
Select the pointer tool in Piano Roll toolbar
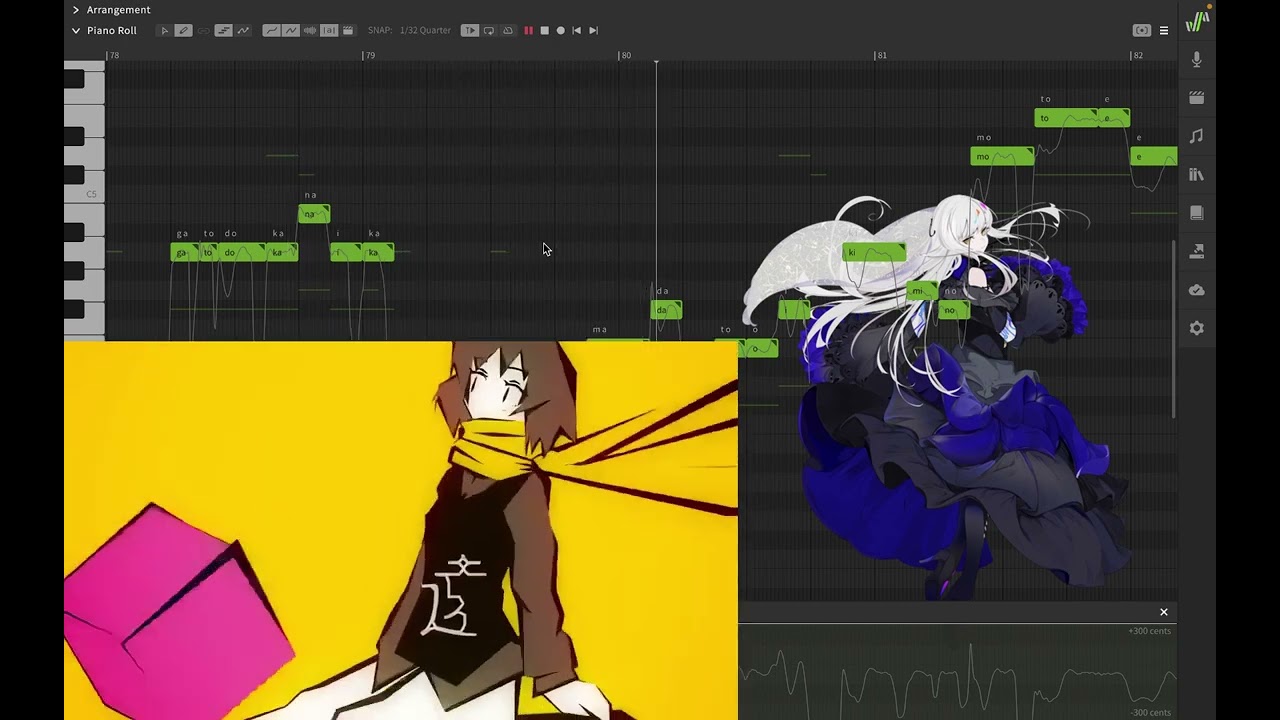tap(164, 31)
